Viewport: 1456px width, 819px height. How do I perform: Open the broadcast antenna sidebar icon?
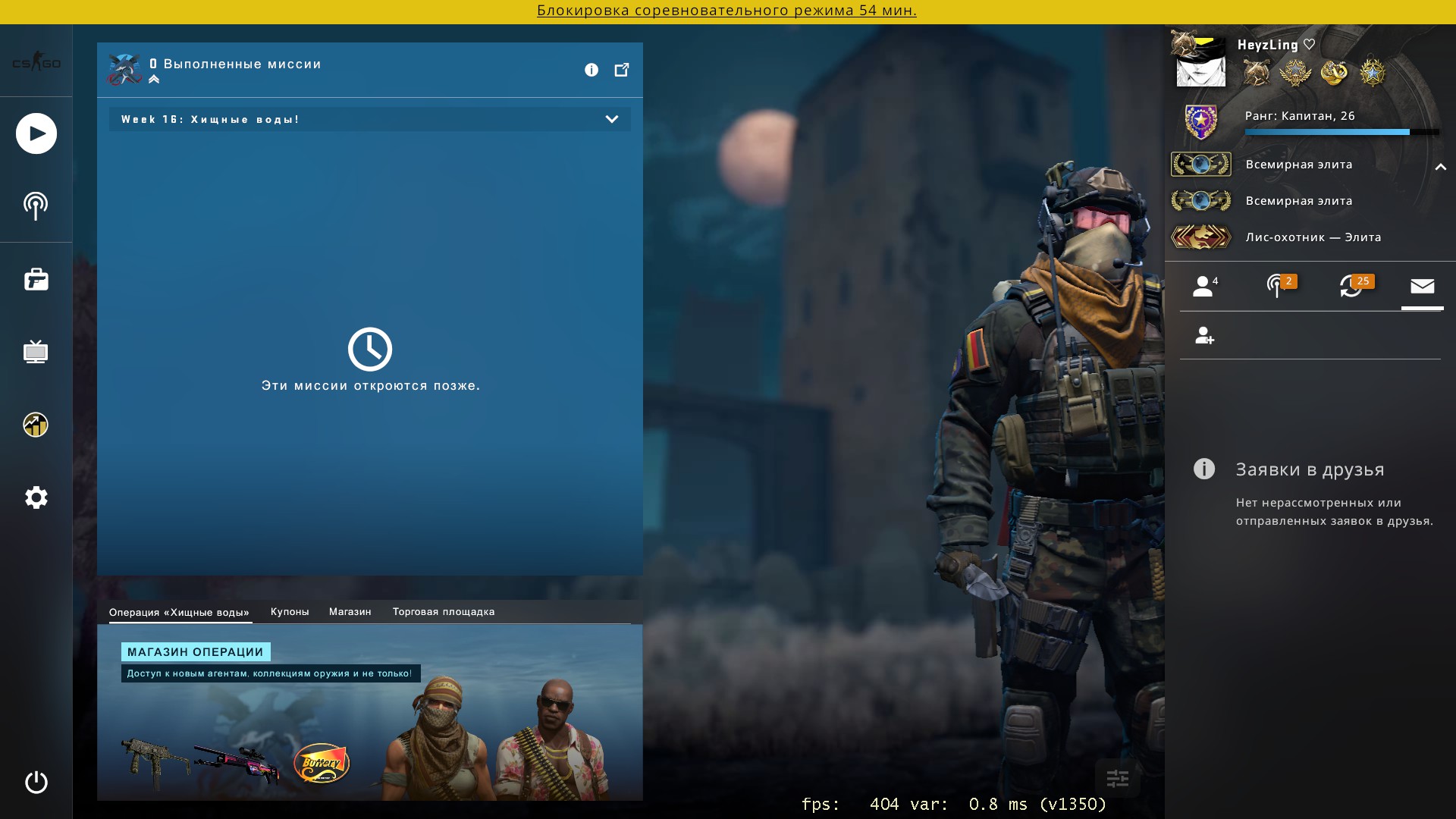(36, 206)
